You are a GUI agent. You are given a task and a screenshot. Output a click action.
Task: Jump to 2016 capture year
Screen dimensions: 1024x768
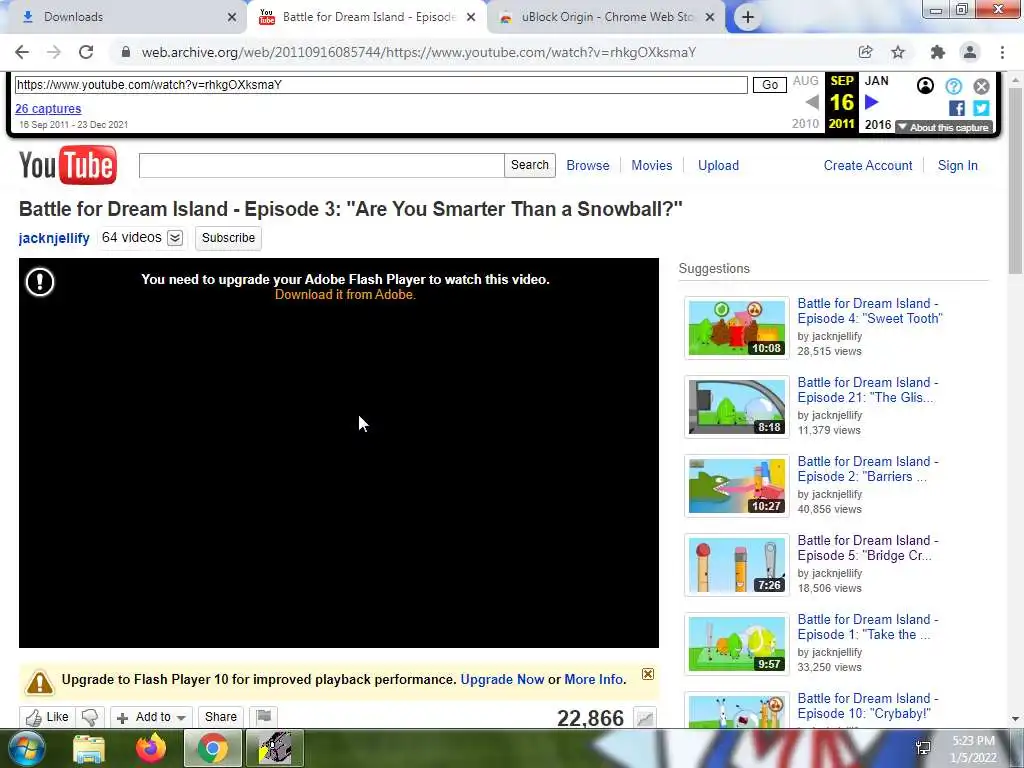[x=878, y=124]
